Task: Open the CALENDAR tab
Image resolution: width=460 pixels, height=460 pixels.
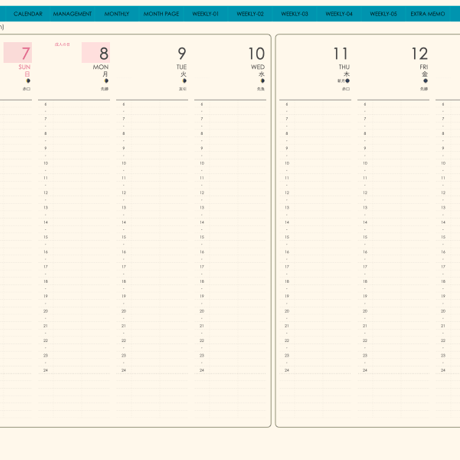Action: [x=28, y=14]
